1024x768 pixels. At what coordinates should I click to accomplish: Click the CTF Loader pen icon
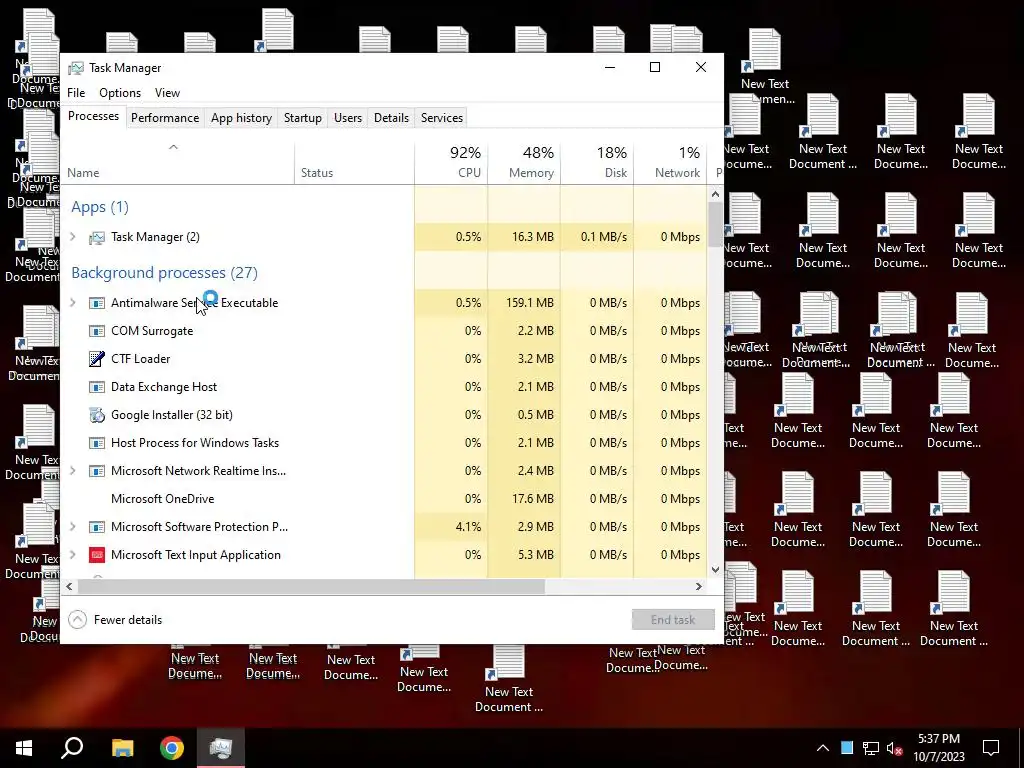(x=97, y=359)
